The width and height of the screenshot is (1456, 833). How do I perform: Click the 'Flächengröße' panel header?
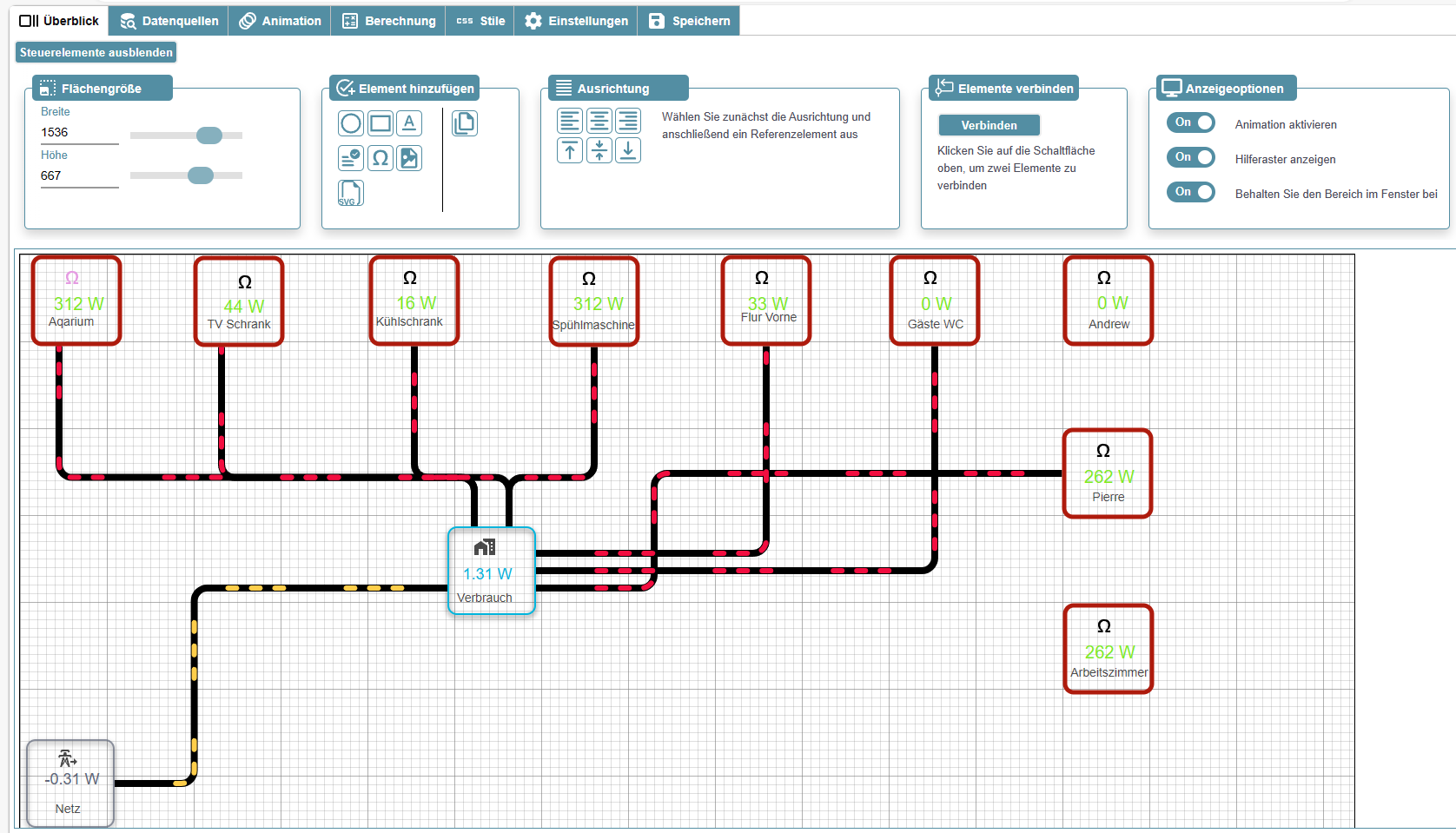tap(103, 89)
